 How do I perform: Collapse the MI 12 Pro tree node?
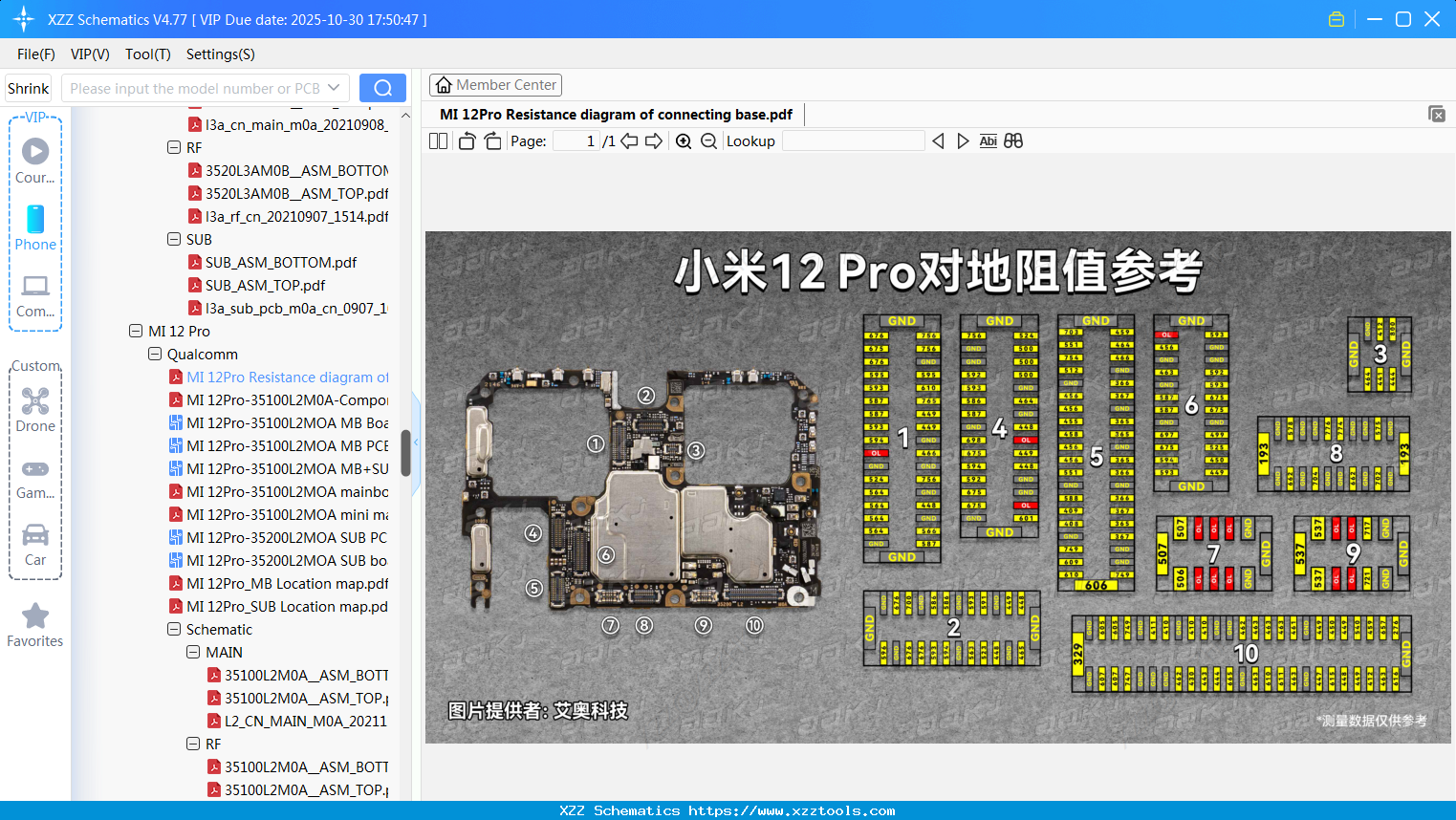click(x=136, y=331)
